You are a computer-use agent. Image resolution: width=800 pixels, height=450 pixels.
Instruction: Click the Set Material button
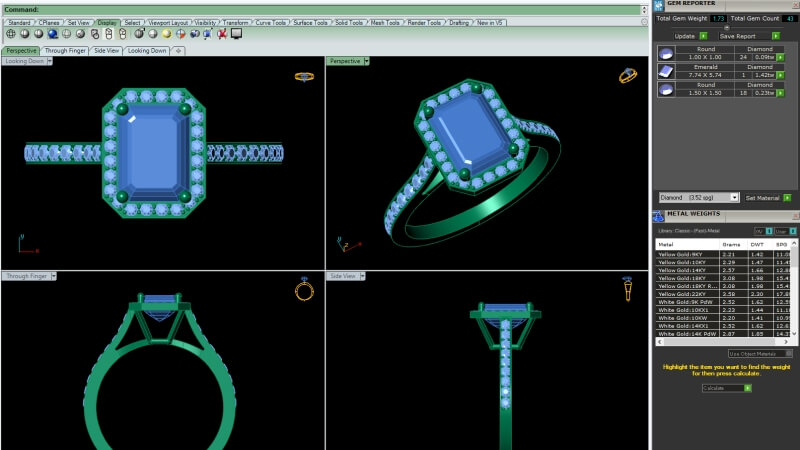point(768,197)
